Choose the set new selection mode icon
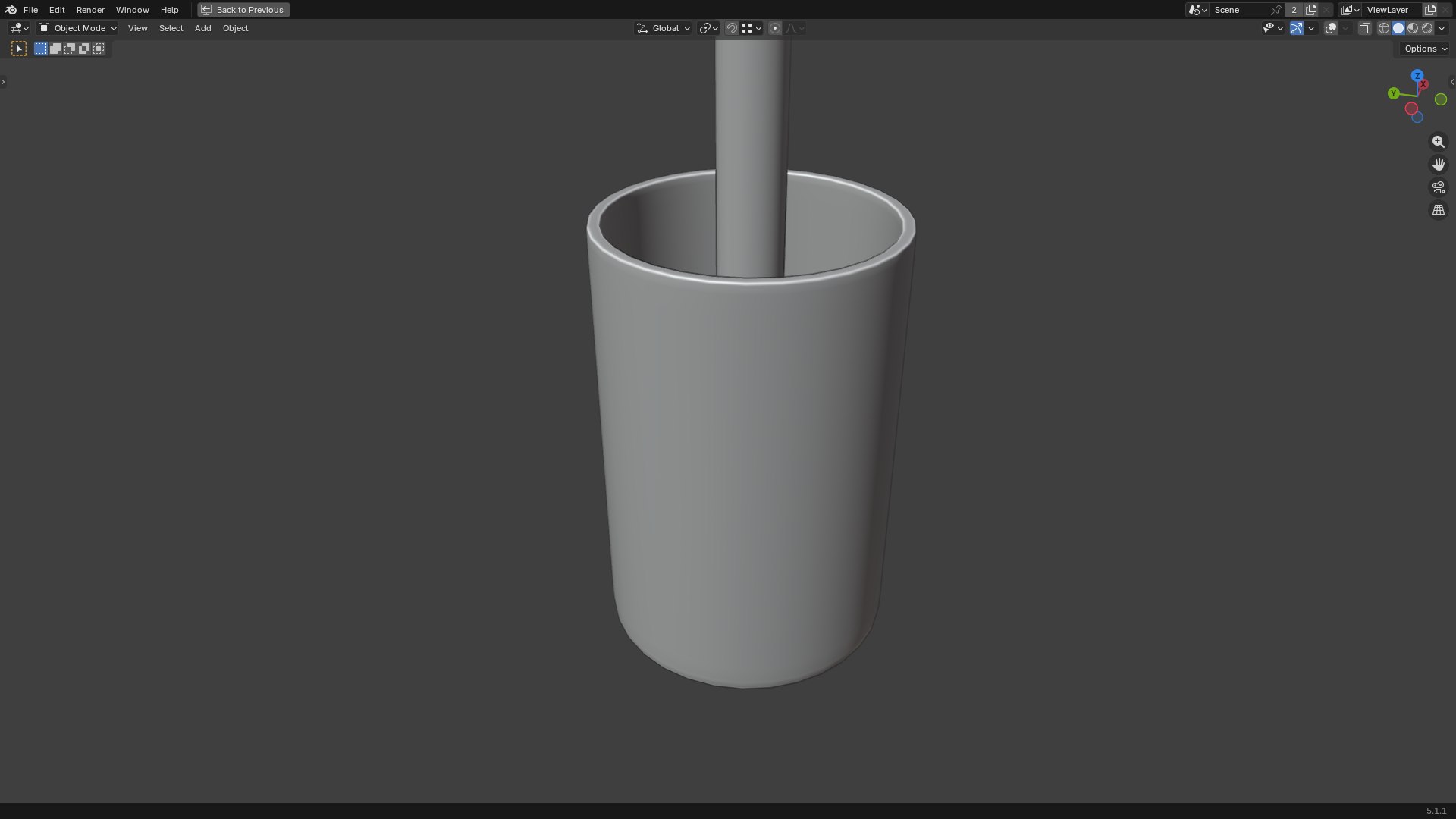Screen dimensions: 1456x819 pos(41,49)
